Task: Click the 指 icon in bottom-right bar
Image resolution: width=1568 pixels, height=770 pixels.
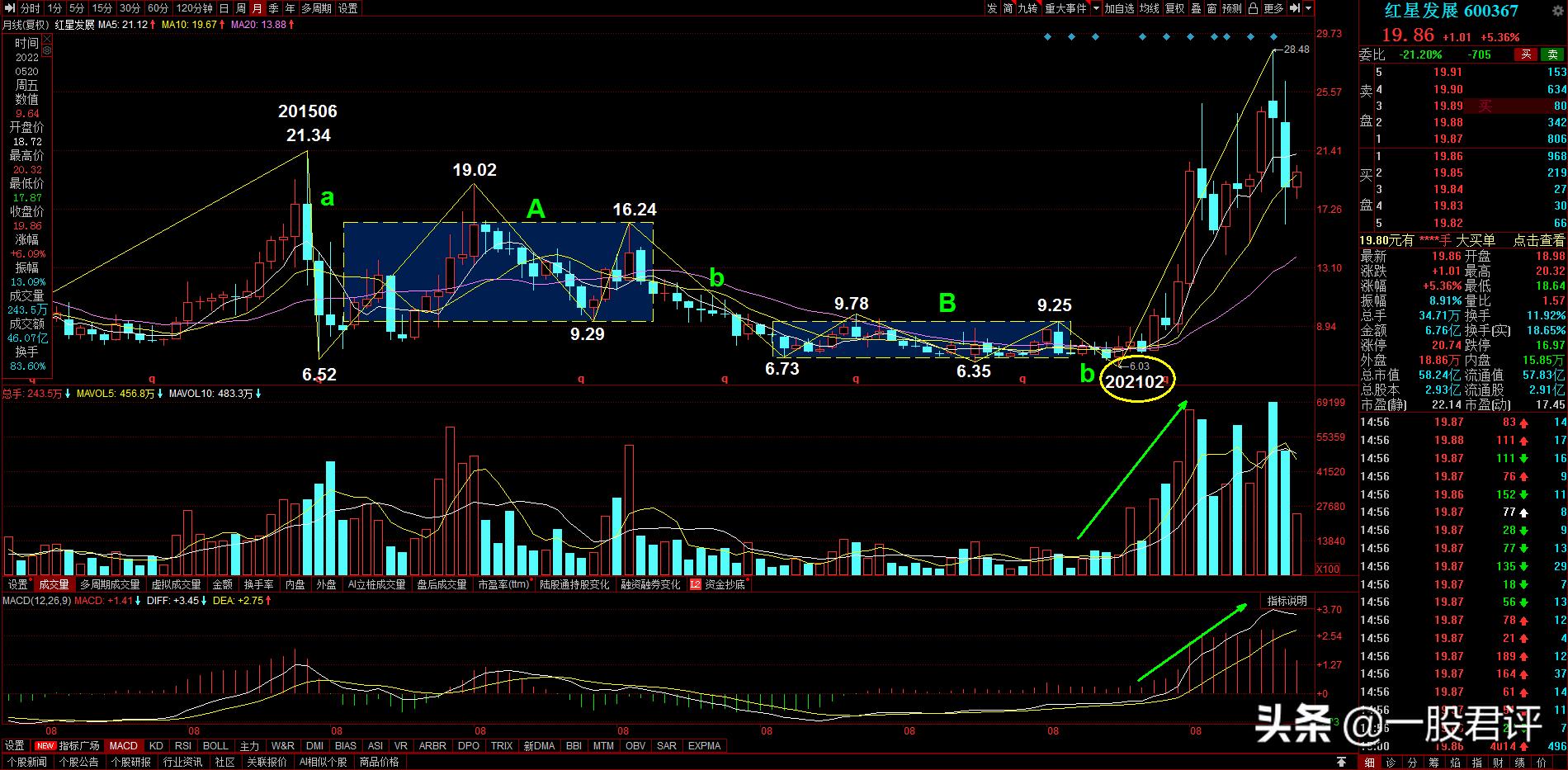Action: click(1476, 762)
